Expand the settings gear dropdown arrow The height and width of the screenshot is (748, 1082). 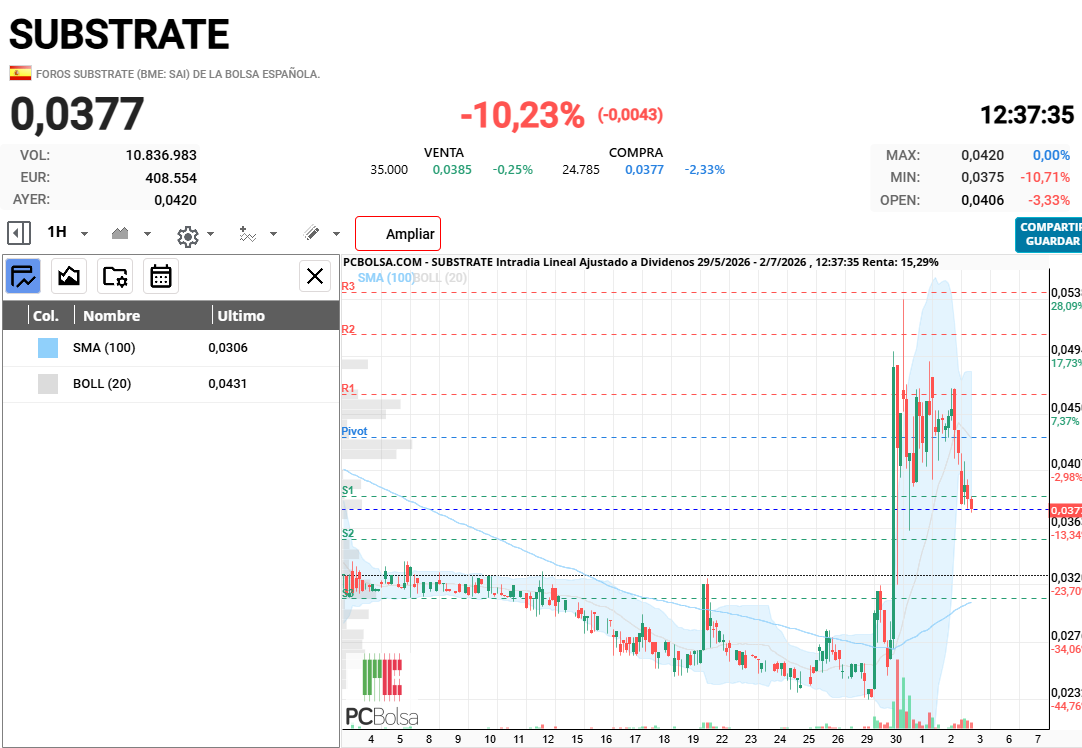[x=210, y=234]
